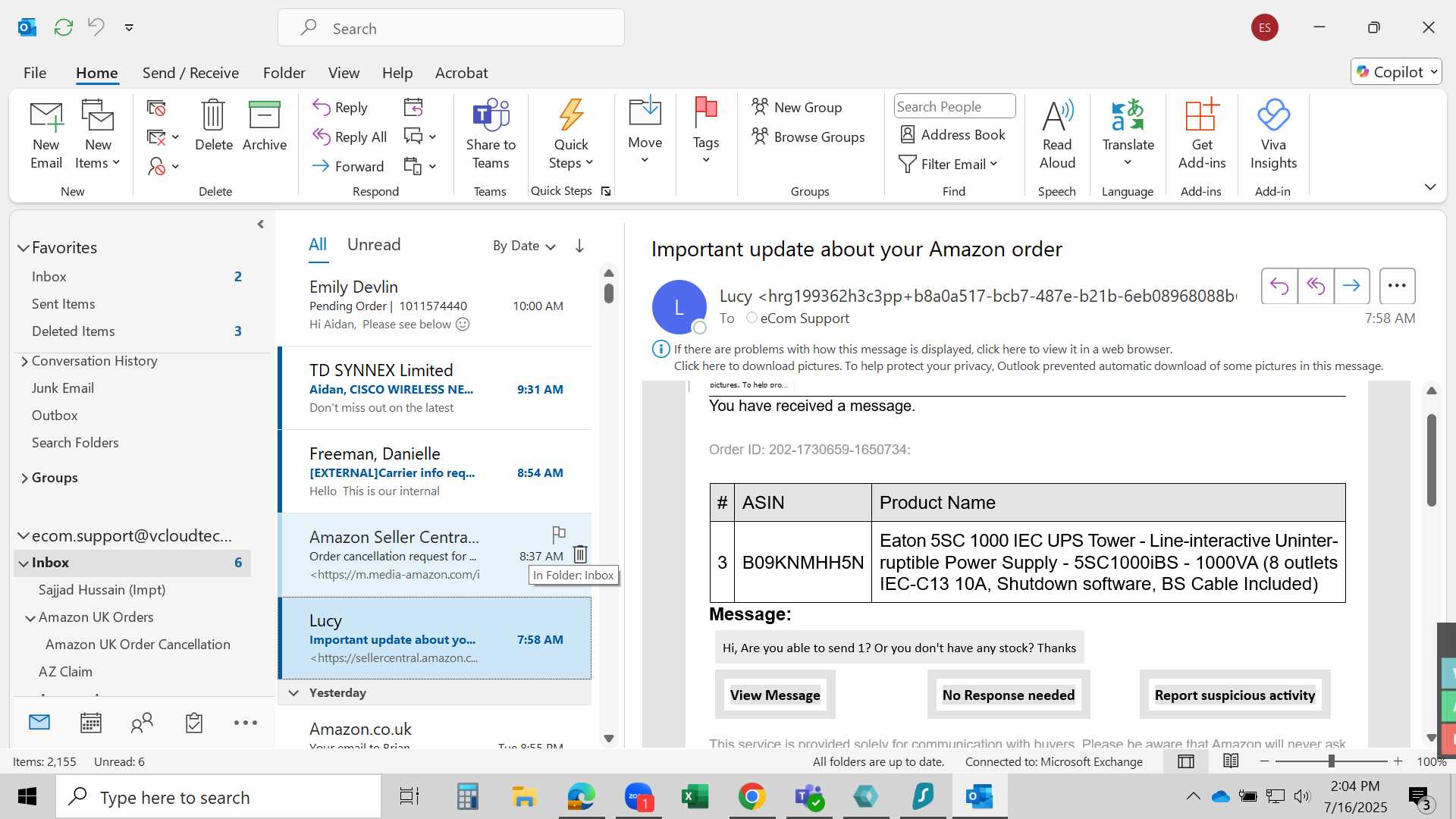The image size is (1456, 819).
Task: Click No Response needed button
Action: (1009, 695)
